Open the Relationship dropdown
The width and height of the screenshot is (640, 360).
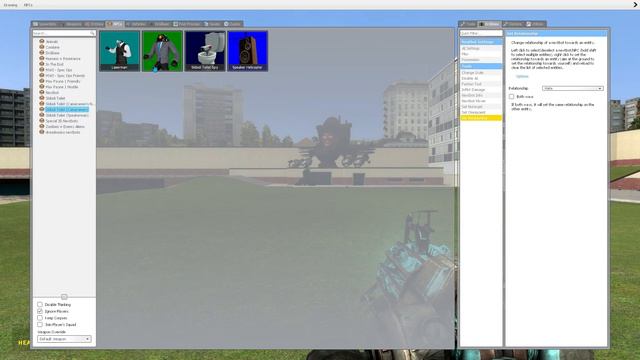pyautogui.click(x=572, y=88)
